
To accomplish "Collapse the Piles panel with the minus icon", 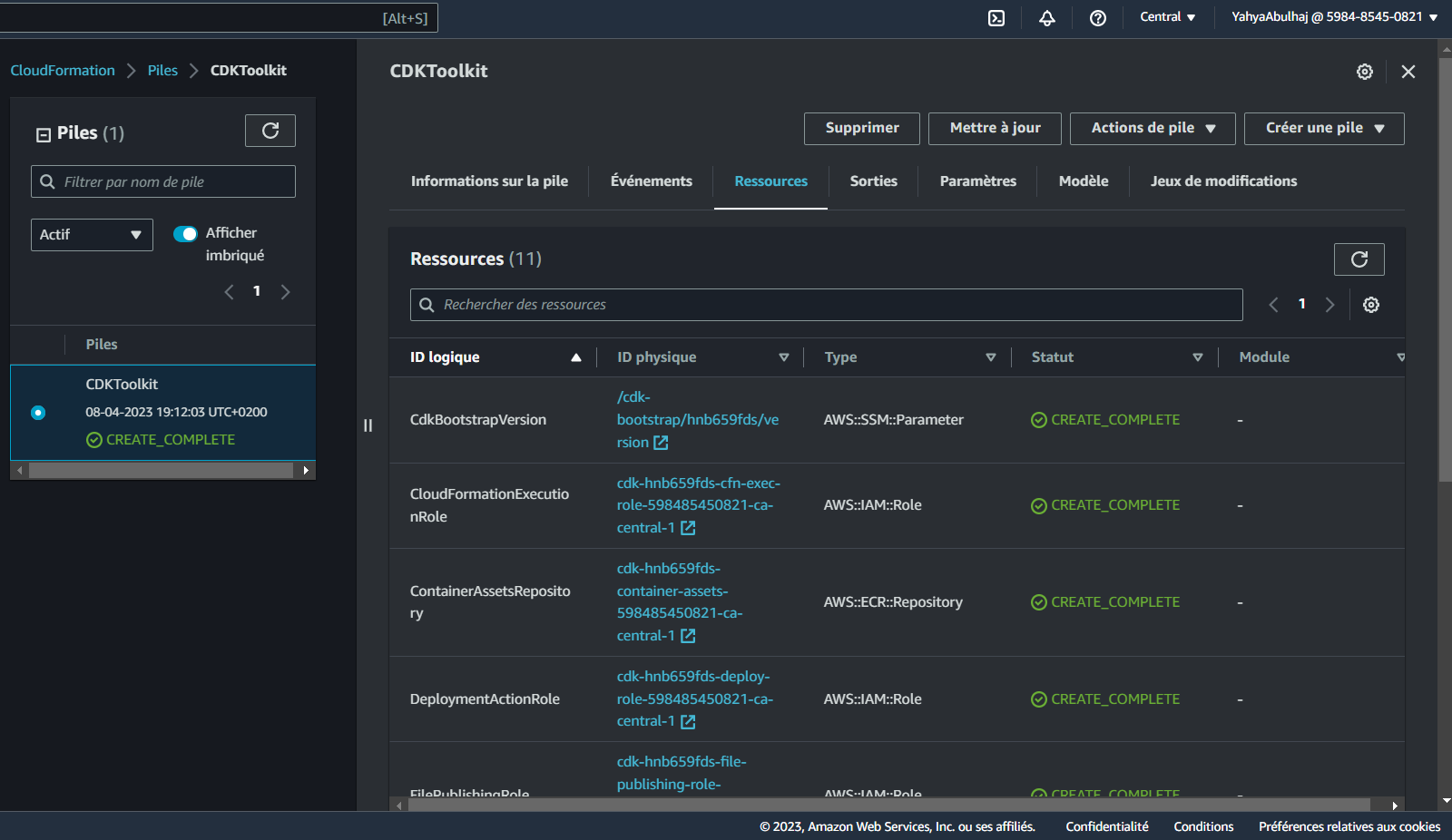I will [44, 134].
